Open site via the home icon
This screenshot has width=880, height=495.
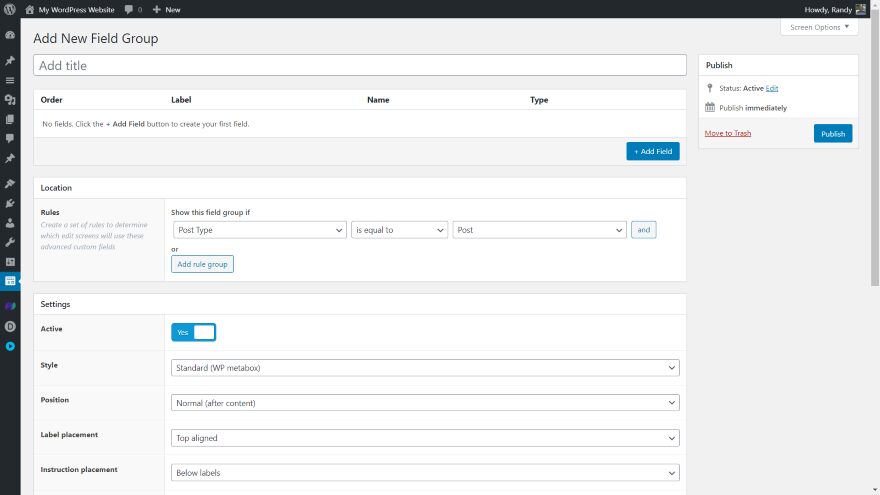[x=30, y=10]
